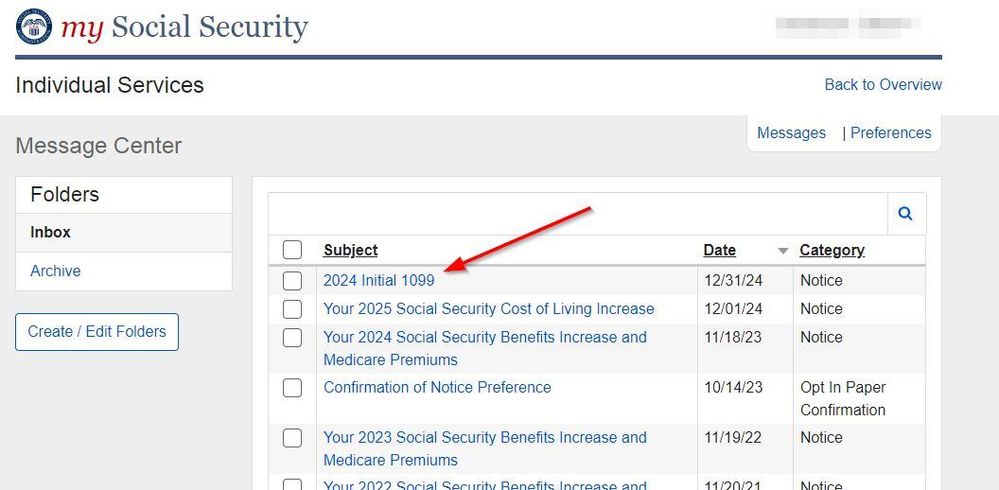
Task: Sort messages by Subject column
Action: tap(350, 250)
